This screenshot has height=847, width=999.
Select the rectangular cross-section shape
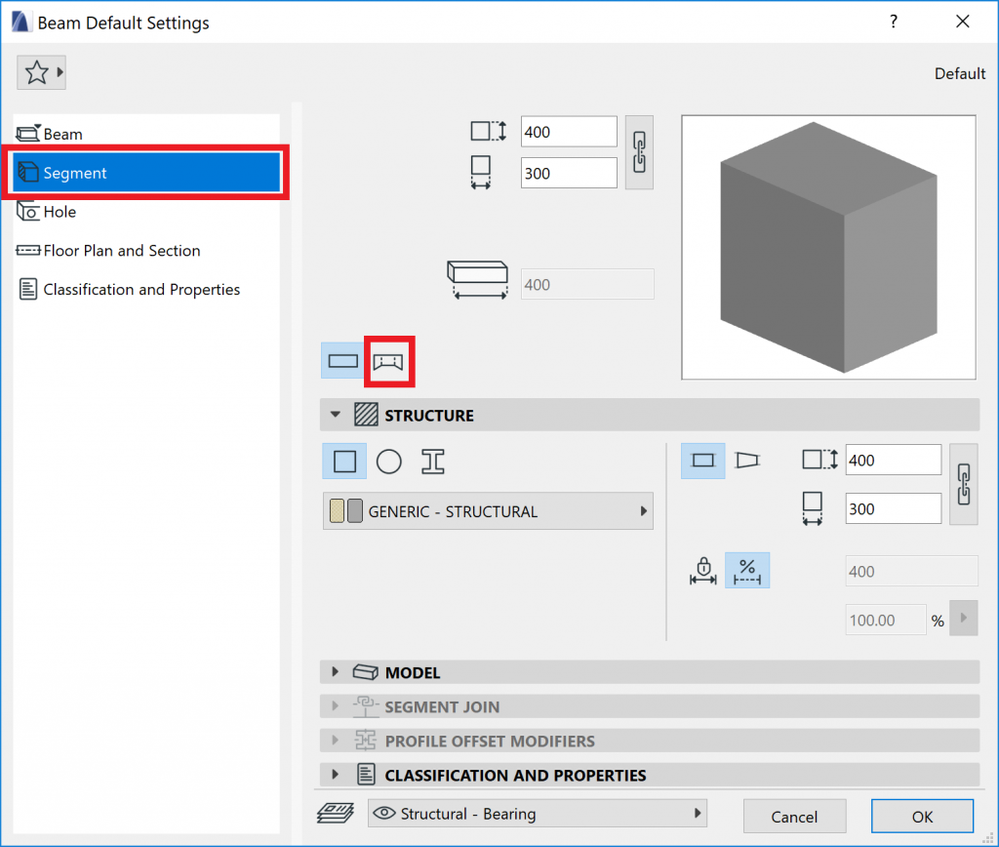[x=345, y=461]
